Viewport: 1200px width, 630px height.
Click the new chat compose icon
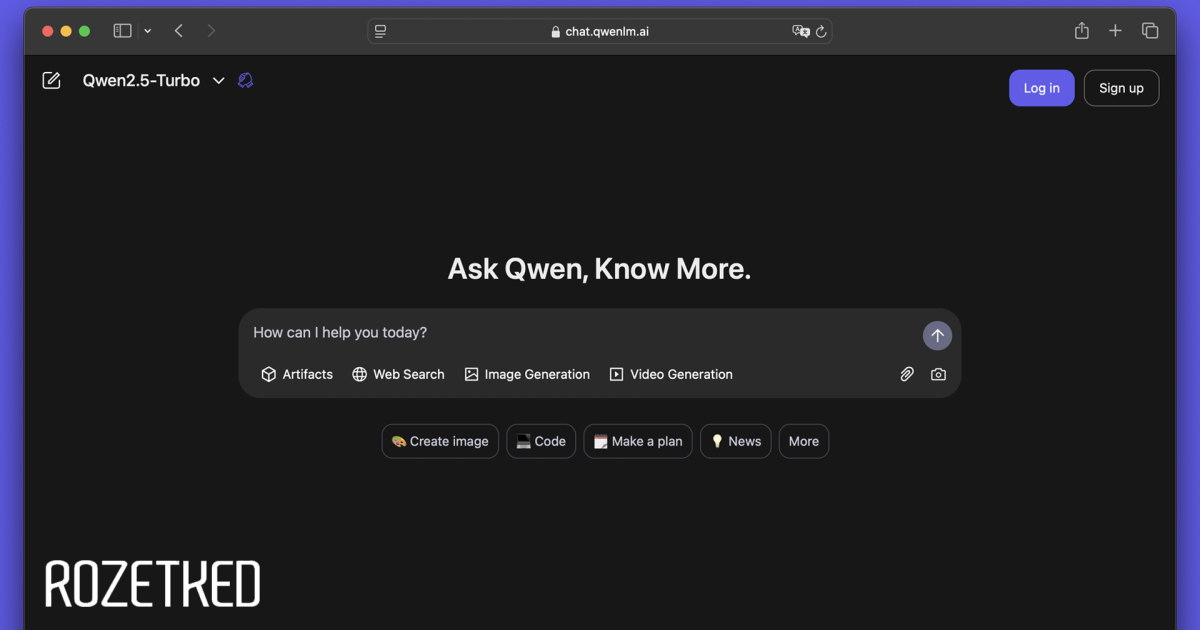pos(52,81)
